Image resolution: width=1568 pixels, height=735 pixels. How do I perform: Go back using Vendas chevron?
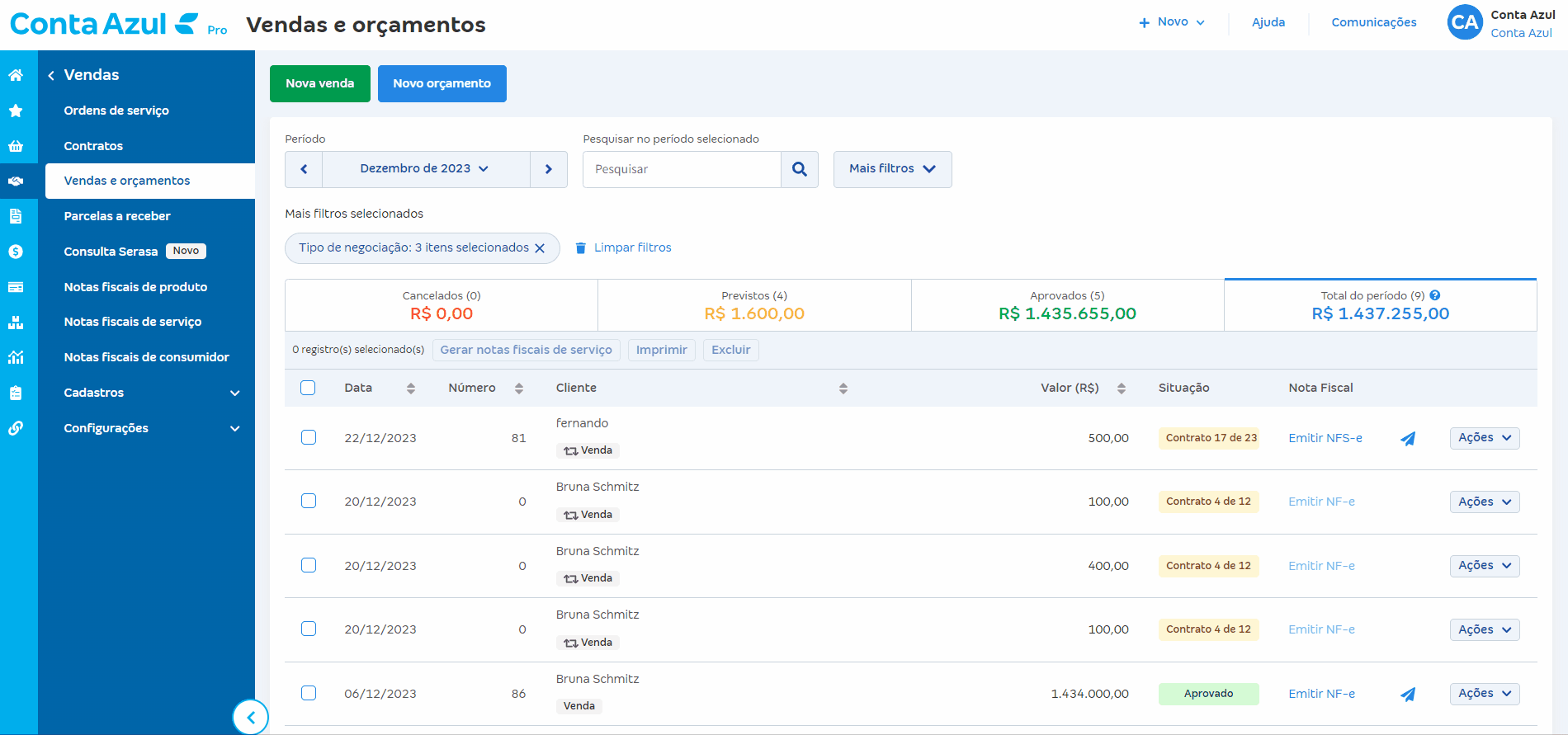(51, 75)
